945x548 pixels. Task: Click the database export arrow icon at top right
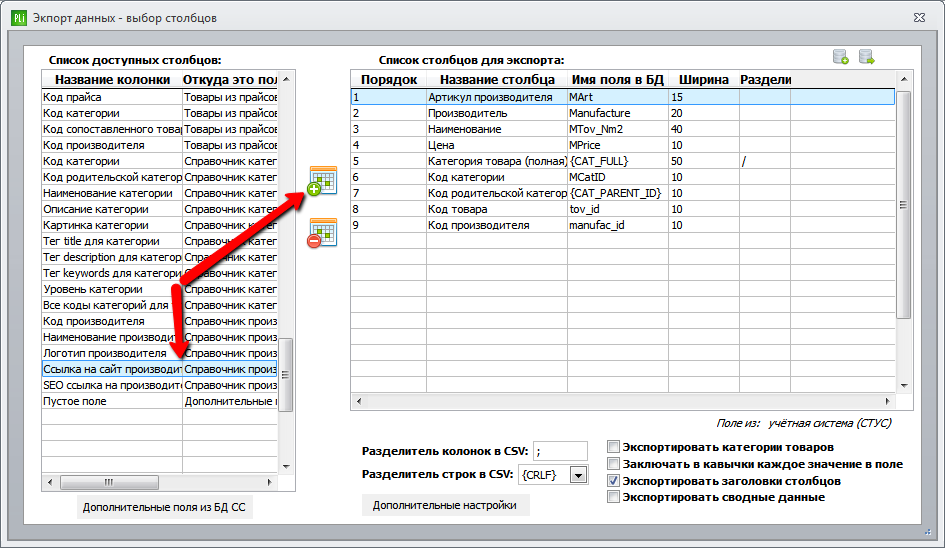[x=867, y=57]
